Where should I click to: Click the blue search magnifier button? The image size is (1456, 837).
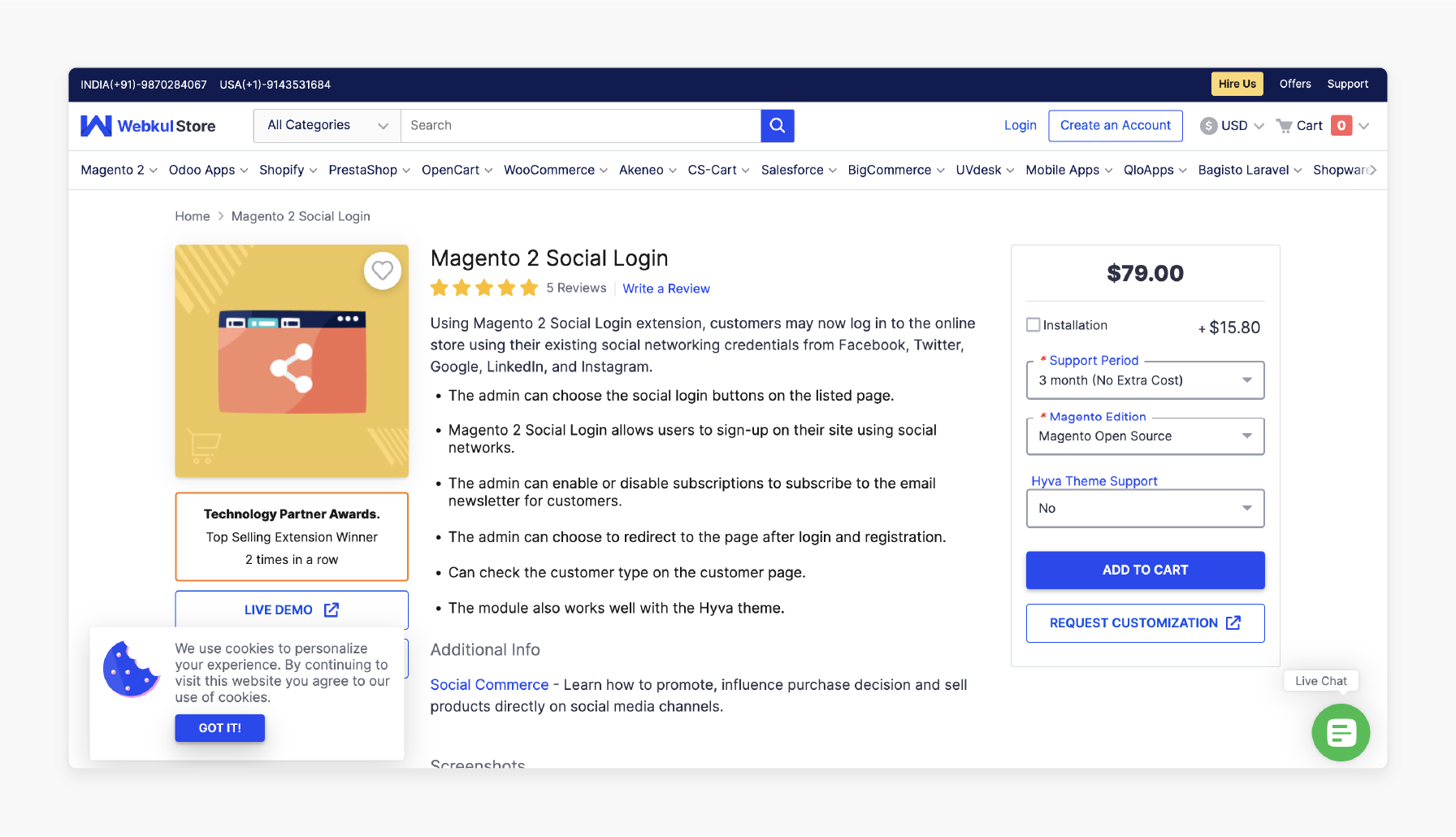pyautogui.click(x=778, y=126)
